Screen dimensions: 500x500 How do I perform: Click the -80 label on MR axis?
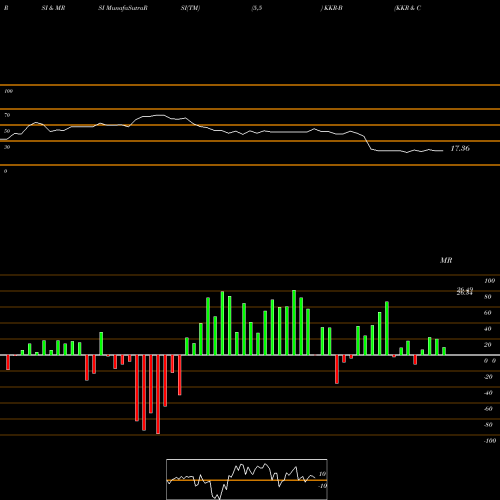pos(488,425)
